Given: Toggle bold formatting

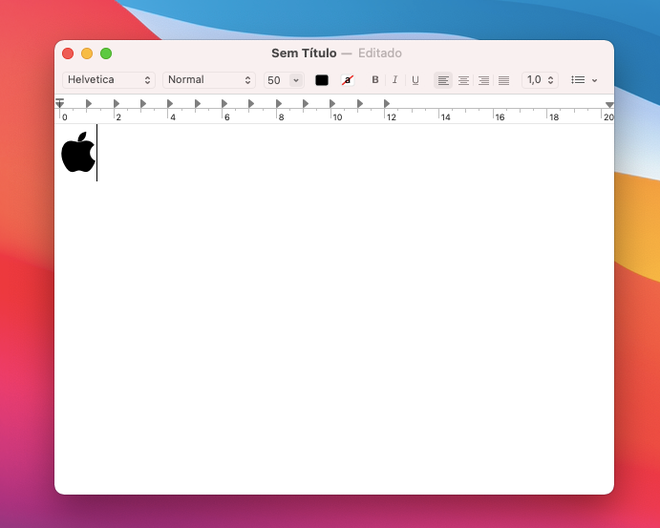Looking at the screenshot, I should [375, 80].
